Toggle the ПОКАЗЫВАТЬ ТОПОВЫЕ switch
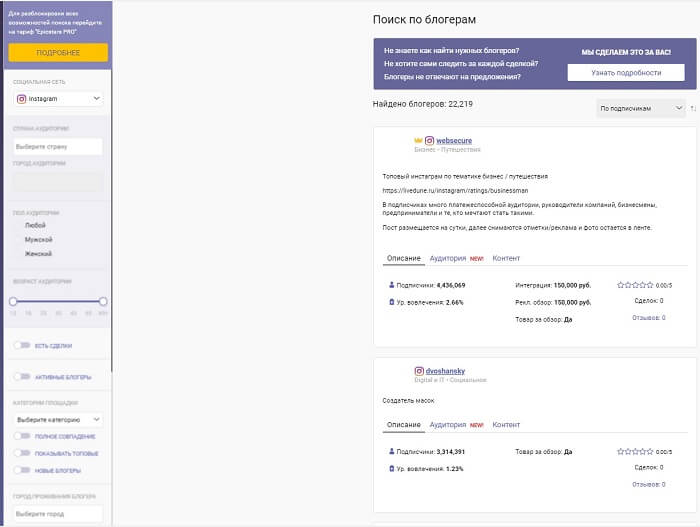Viewport: 700px width, 527px height. (x=22, y=453)
